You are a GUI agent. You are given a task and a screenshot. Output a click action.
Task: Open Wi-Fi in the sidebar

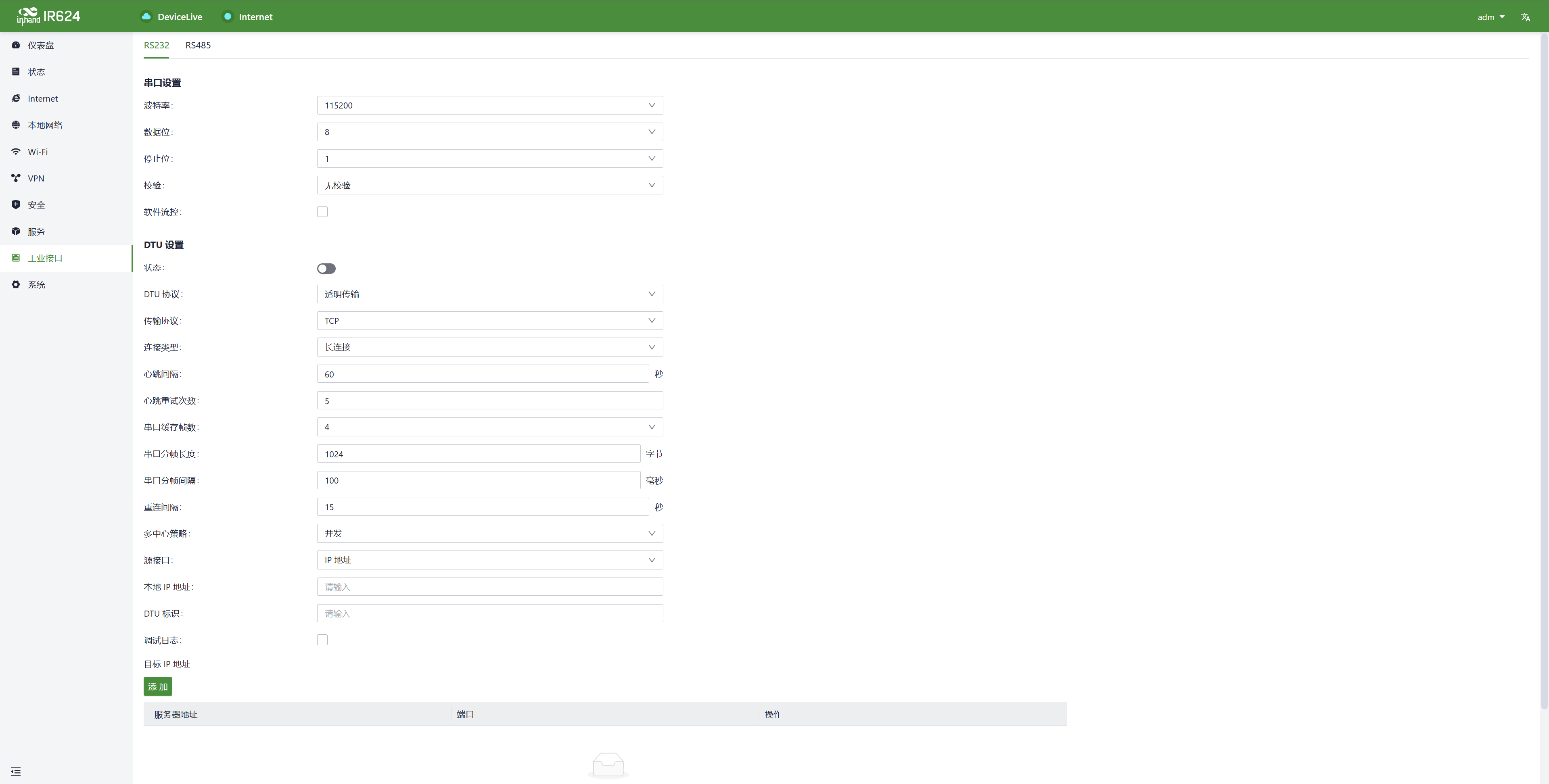click(66, 152)
